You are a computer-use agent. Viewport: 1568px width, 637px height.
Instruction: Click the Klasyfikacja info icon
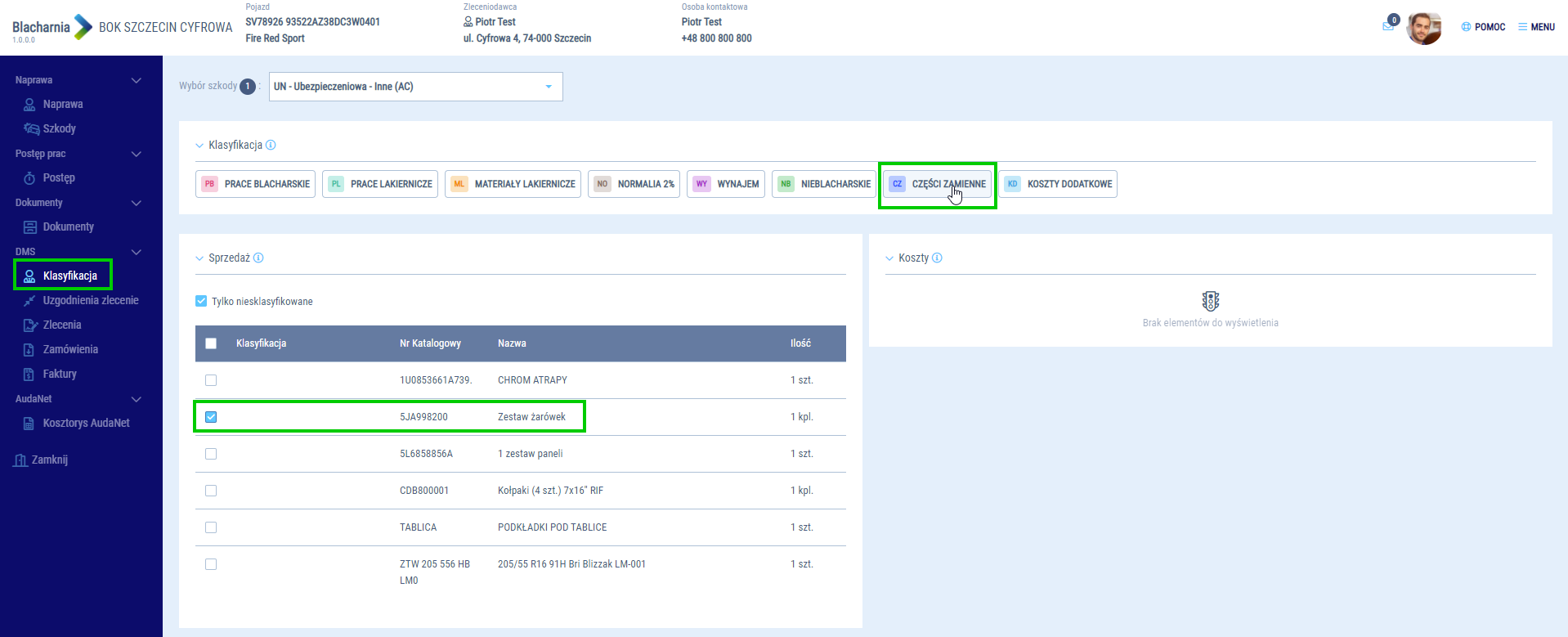click(271, 145)
